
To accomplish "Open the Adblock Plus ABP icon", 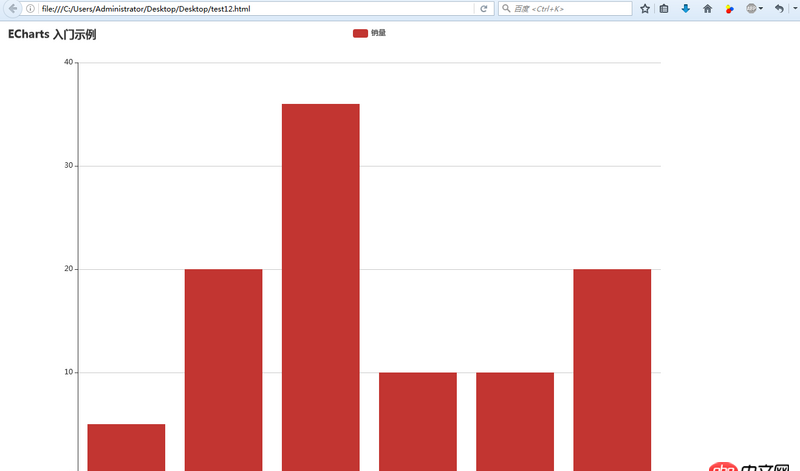I will tap(751, 9).
